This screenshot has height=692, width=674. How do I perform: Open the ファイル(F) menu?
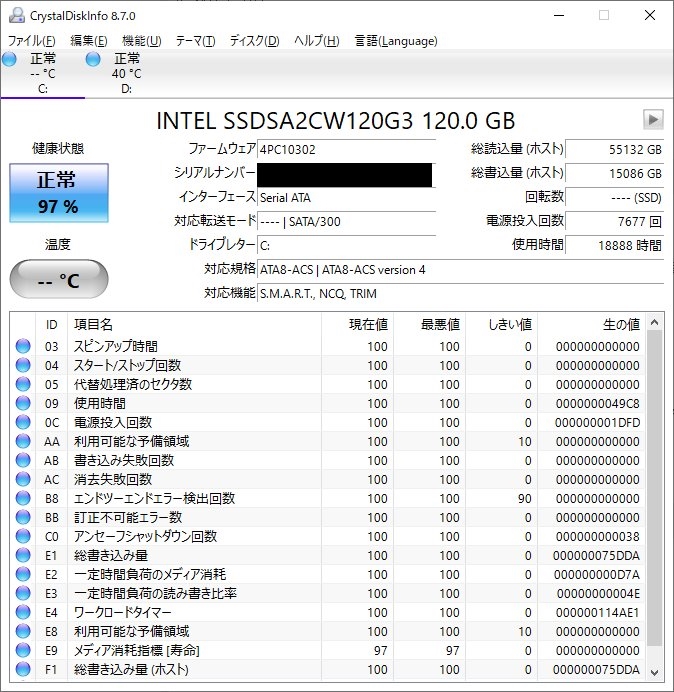pyautogui.click(x=32, y=41)
